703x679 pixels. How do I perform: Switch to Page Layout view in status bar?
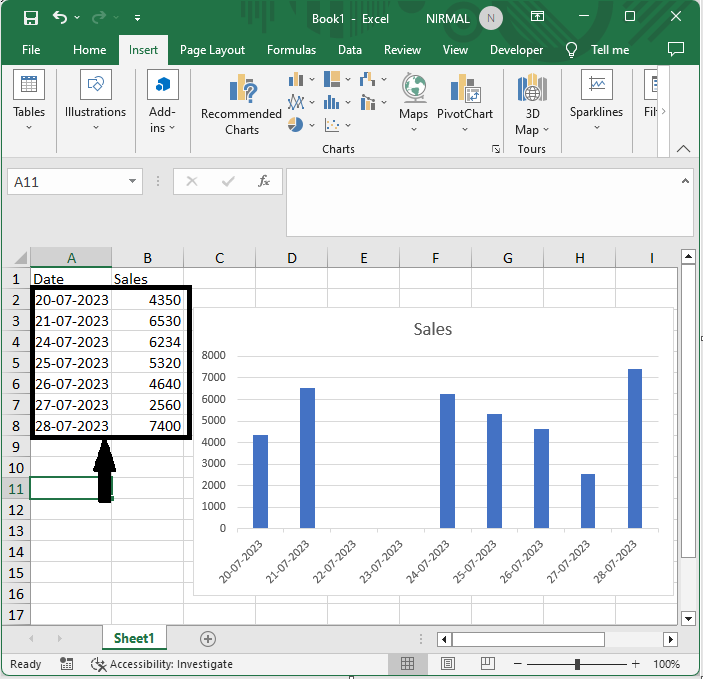[449, 664]
